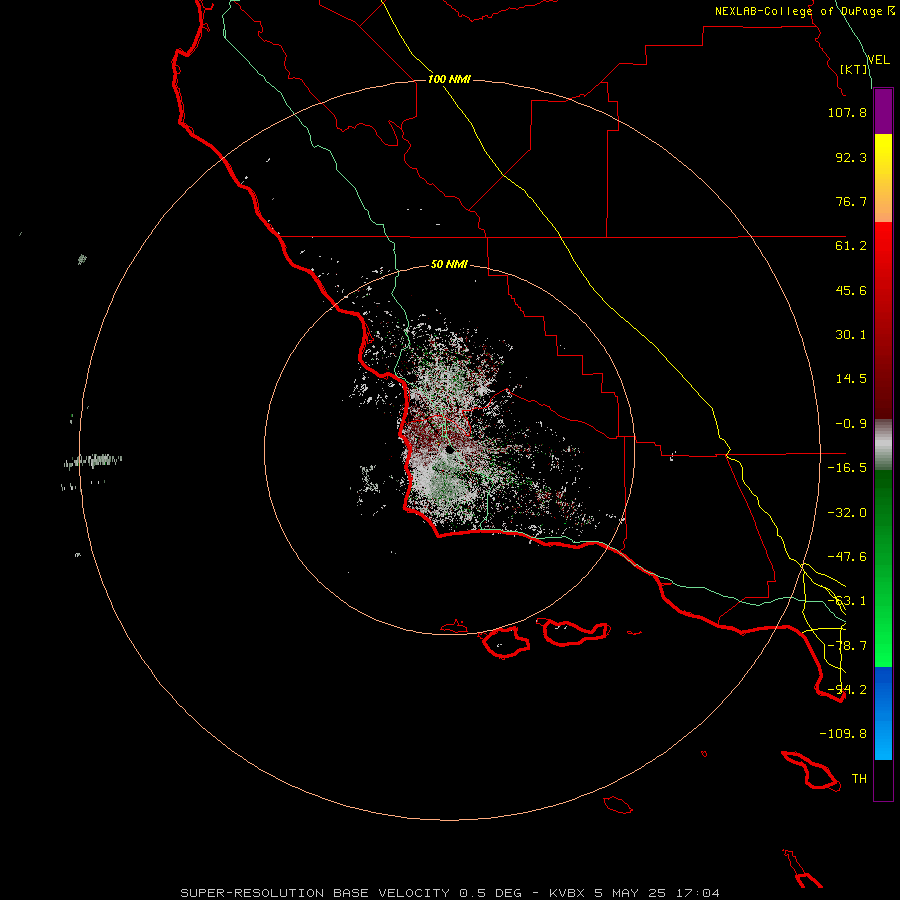Click the blue segment of the color bar
The width and height of the screenshot is (900, 900).
coord(883,713)
